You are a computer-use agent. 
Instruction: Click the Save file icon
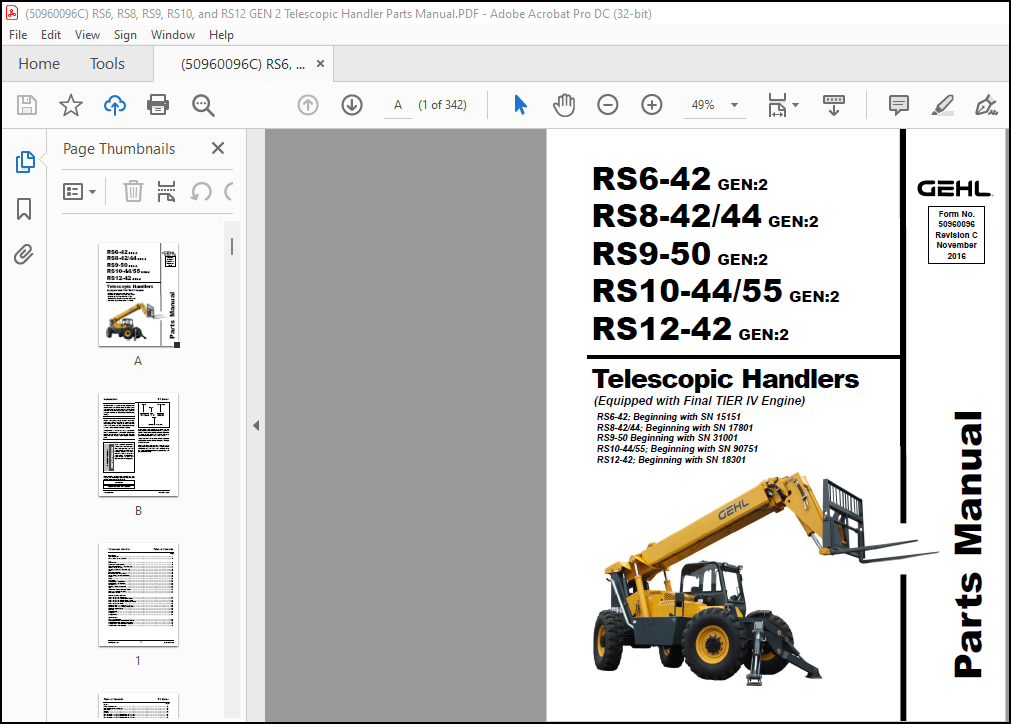[x=26, y=105]
